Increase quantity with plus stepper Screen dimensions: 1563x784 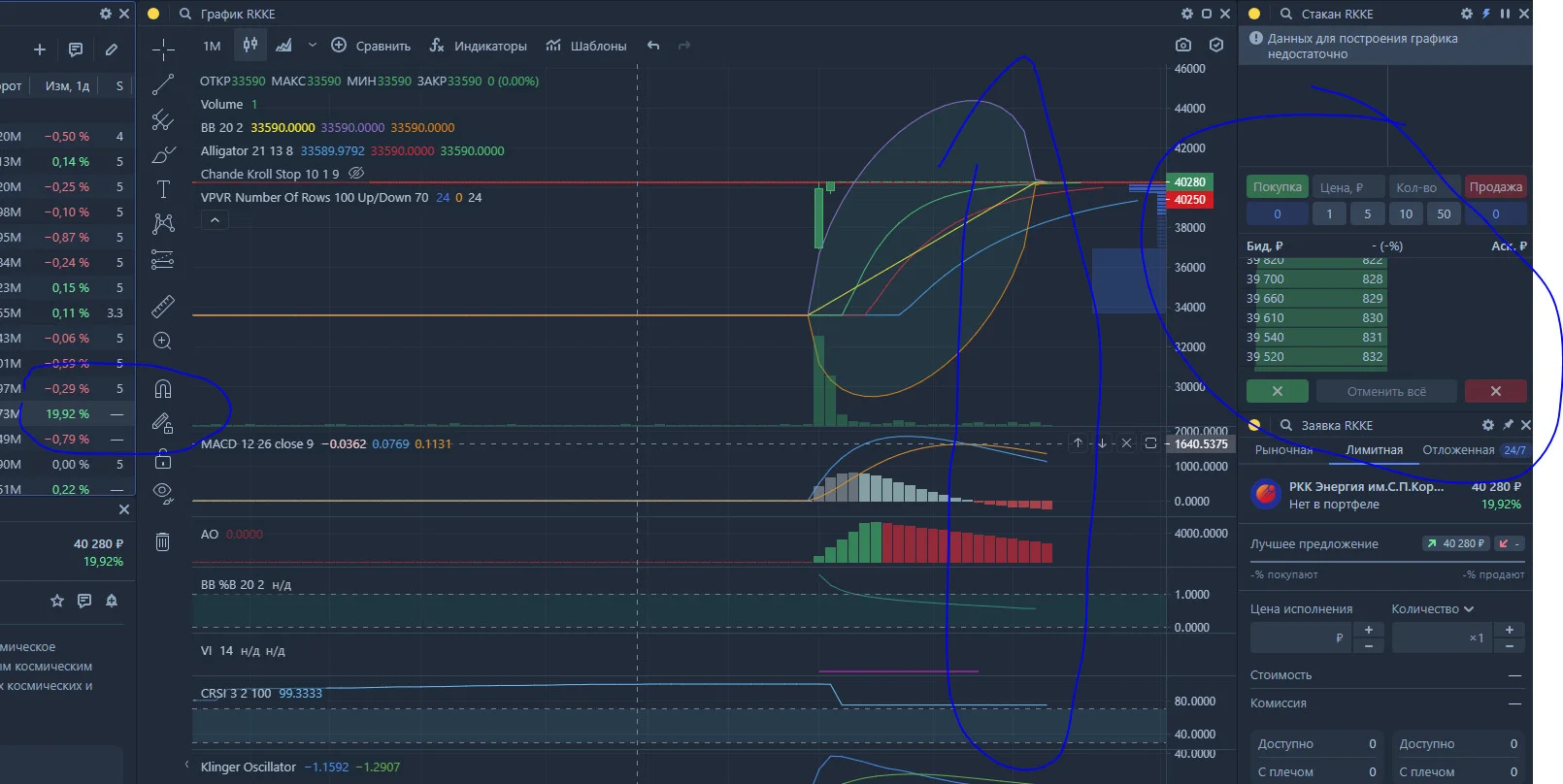coord(1510,630)
